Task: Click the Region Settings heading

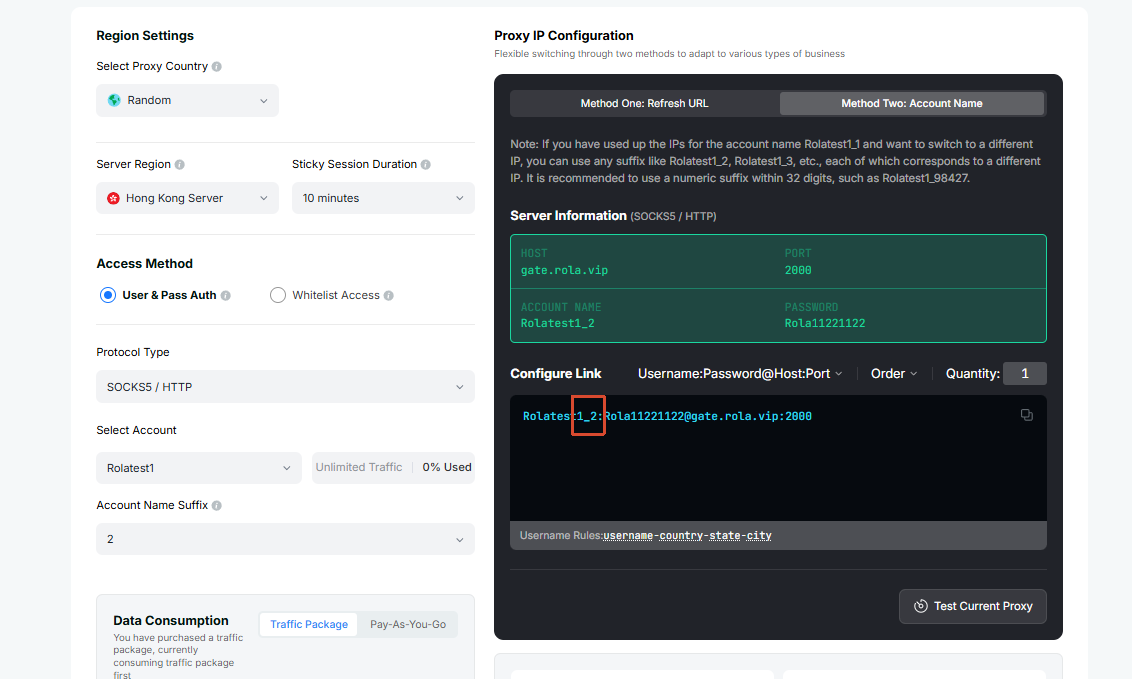Action: [x=145, y=35]
